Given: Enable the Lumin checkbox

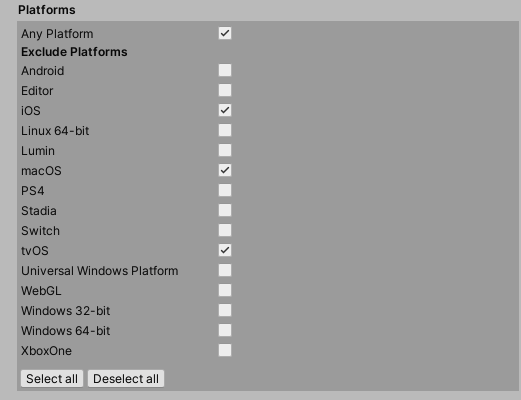Looking at the screenshot, I should point(225,150).
